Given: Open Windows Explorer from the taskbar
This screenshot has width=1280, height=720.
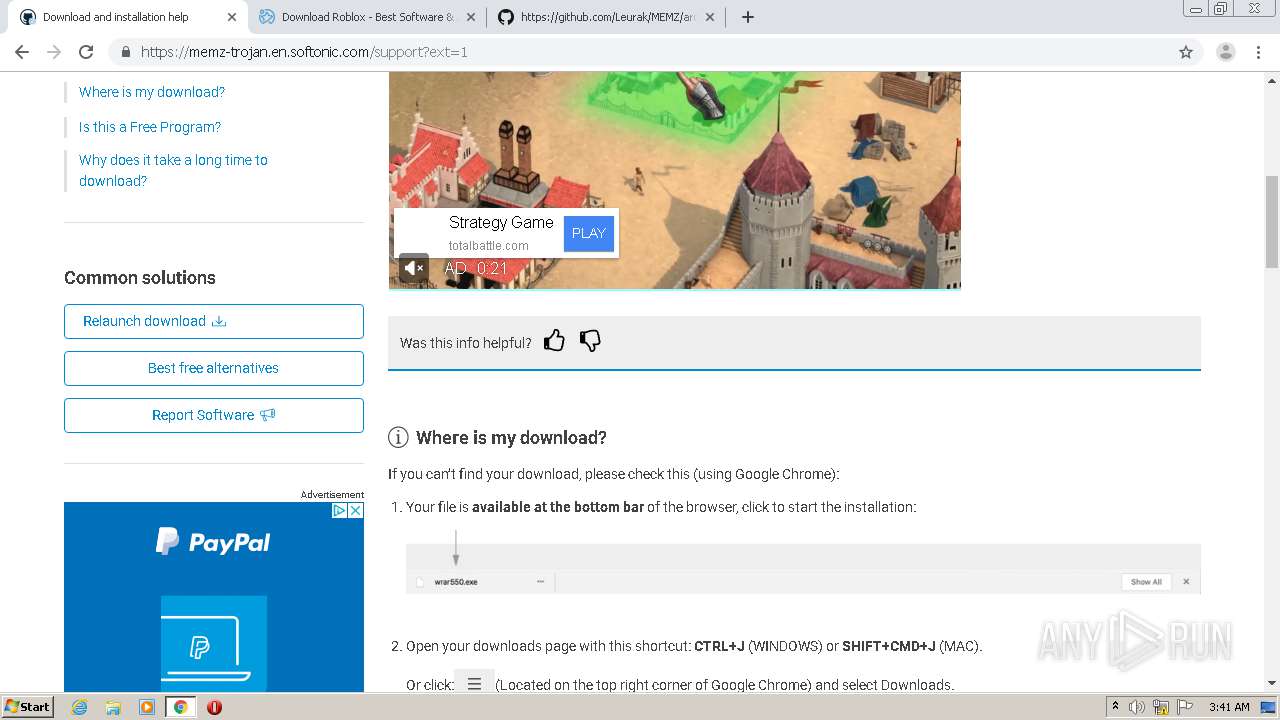Looking at the screenshot, I should pyautogui.click(x=113, y=707).
